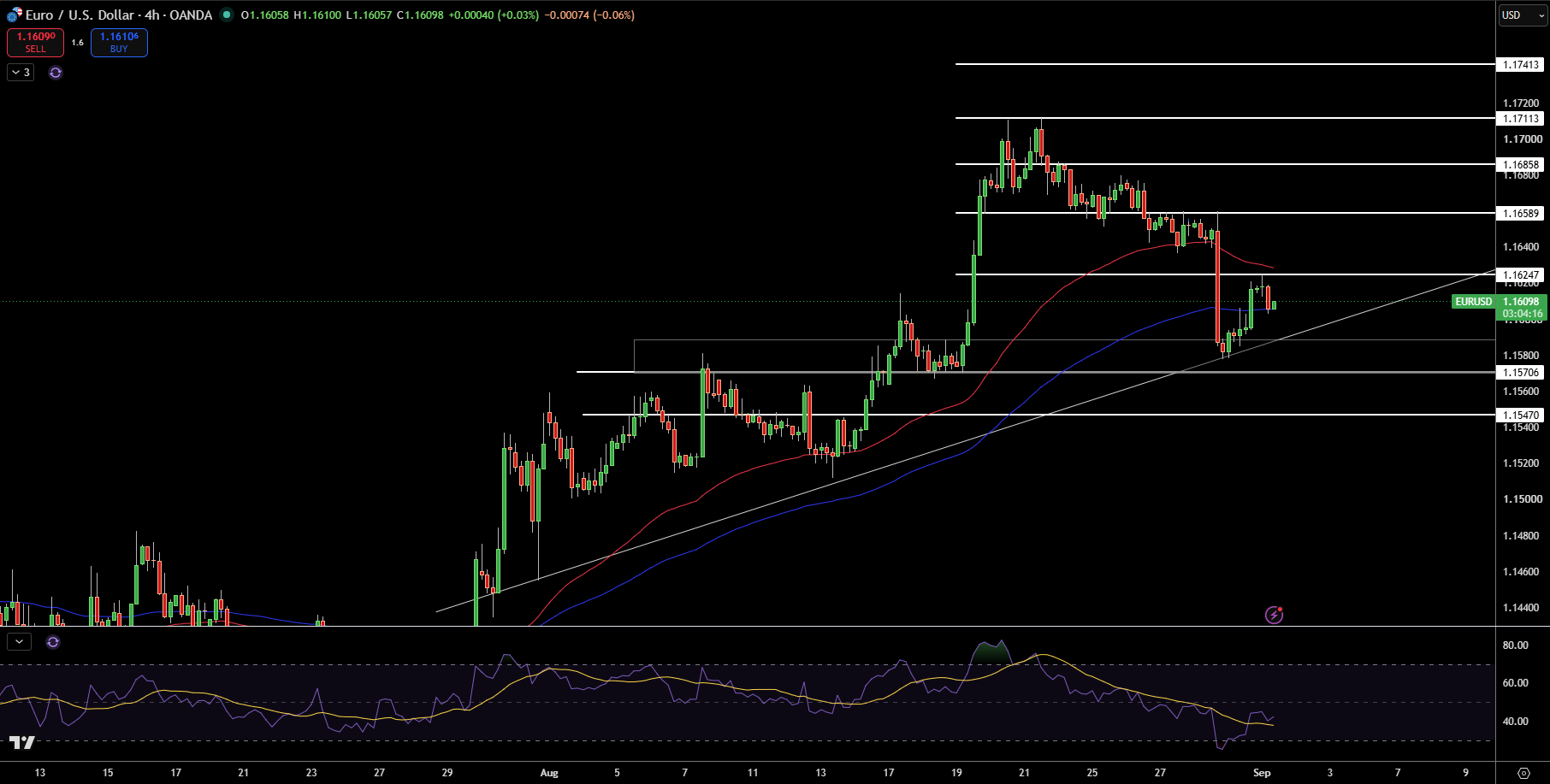Click date 29 on the time axis

point(447,773)
